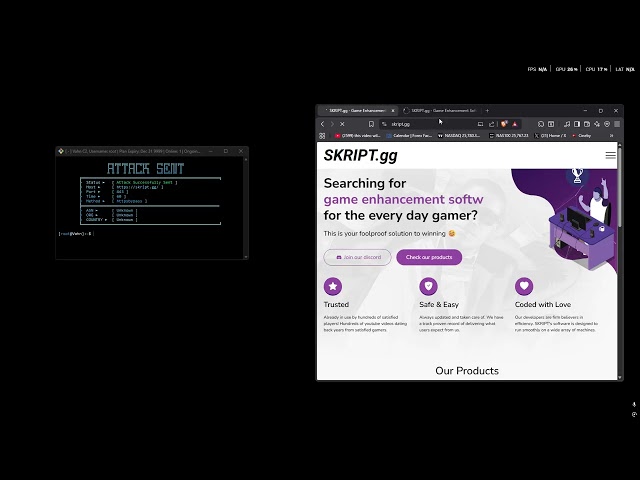Open Brave Shields lion icon
The height and width of the screenshot is (480, 640).
(504, 124)
